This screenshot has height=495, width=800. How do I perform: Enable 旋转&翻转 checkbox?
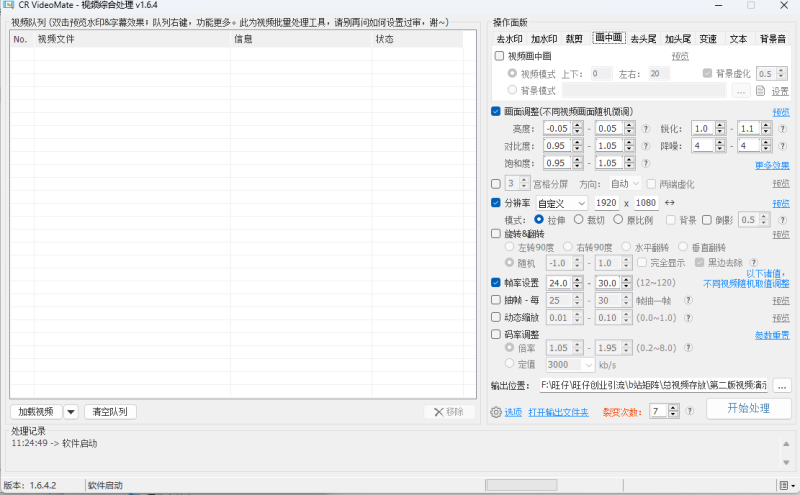[495, 234]
